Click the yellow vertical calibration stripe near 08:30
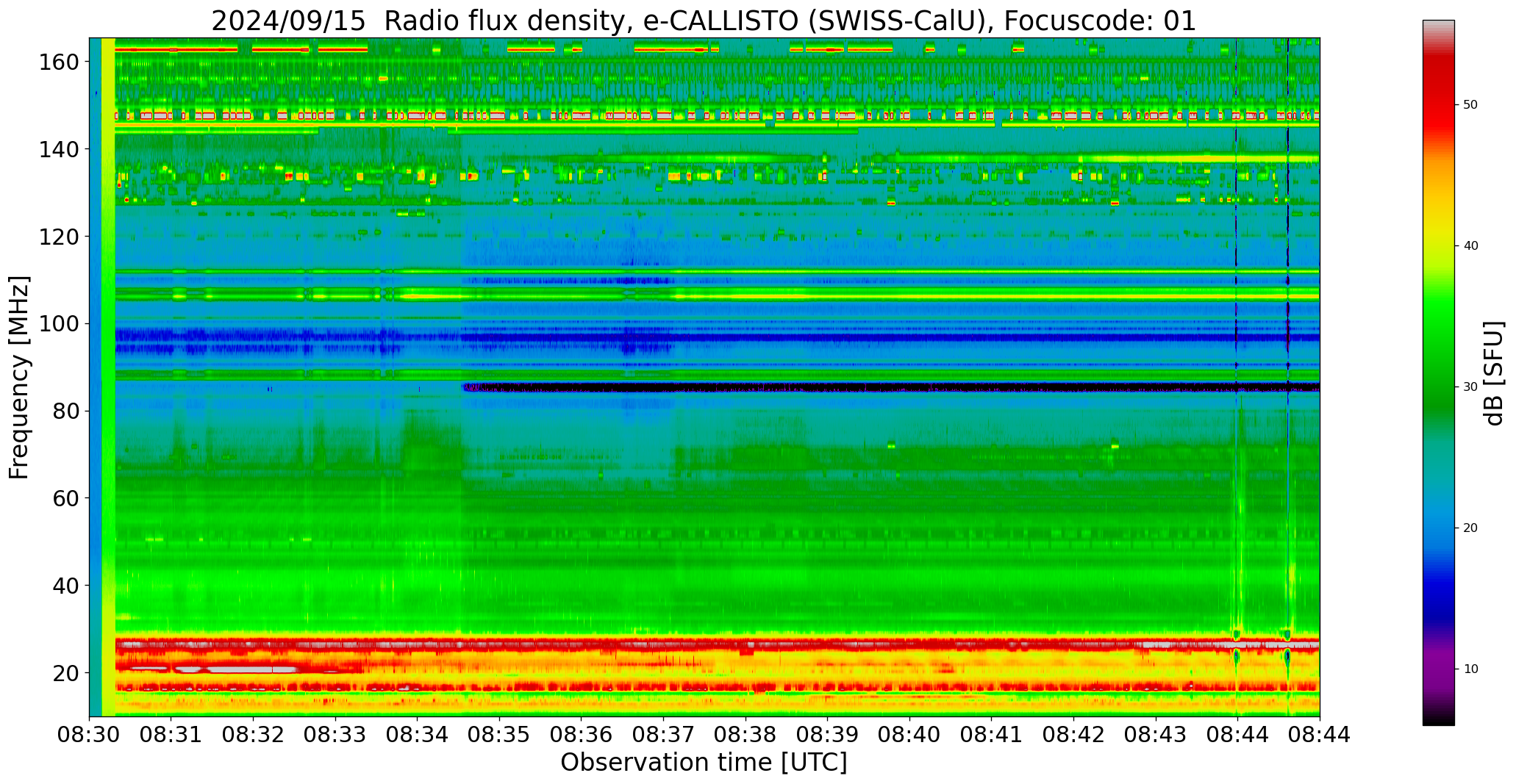This screenshot has height=784, width=1516. [108, 377]
